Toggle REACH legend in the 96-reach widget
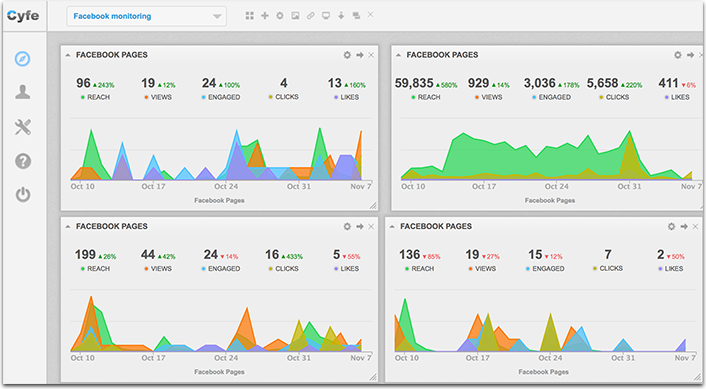 click(95, 97)
